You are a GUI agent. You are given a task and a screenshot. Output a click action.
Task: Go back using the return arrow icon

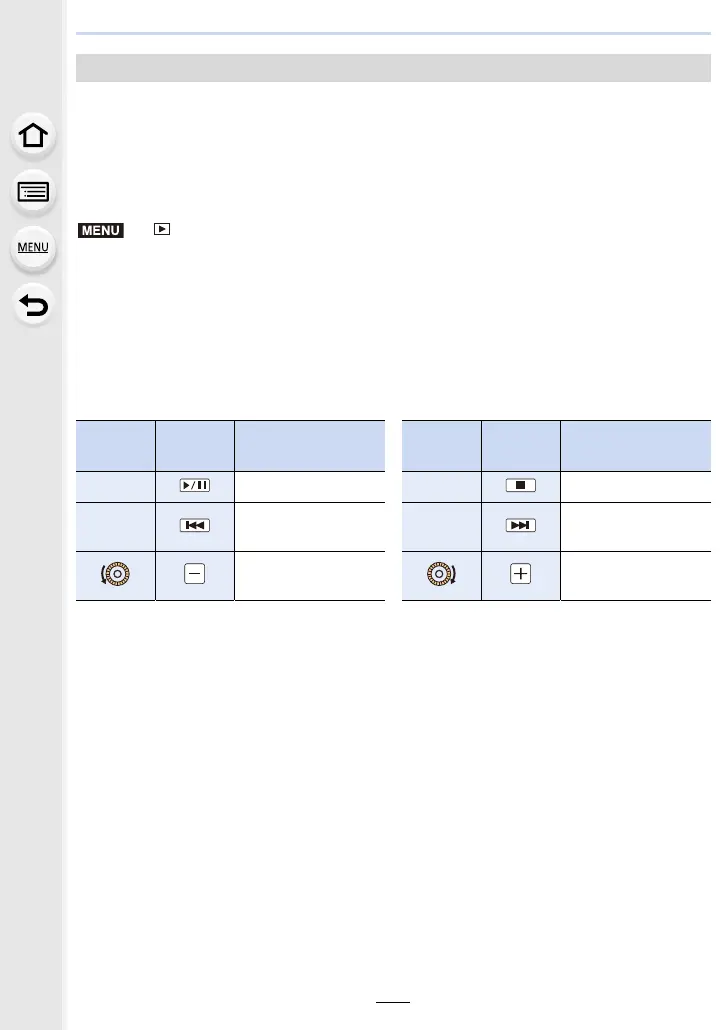pos(34,305)
